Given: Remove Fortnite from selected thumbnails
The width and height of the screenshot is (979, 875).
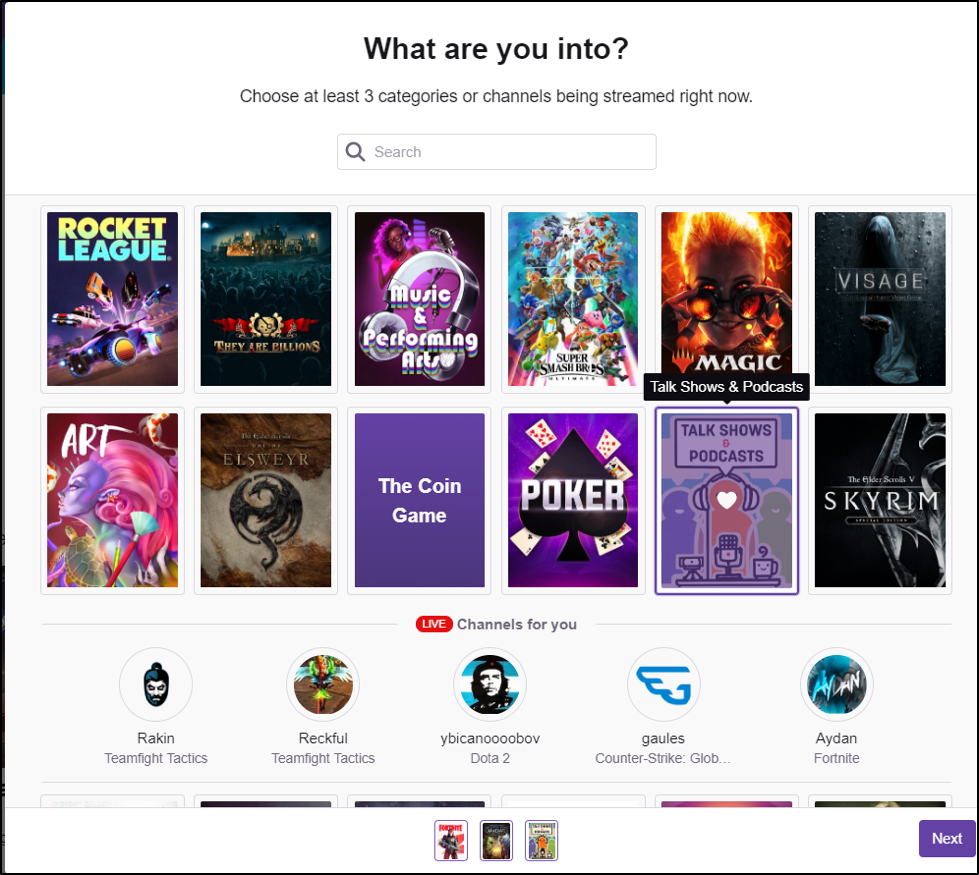Looking at the screenshot, I should tap(451, 841).
